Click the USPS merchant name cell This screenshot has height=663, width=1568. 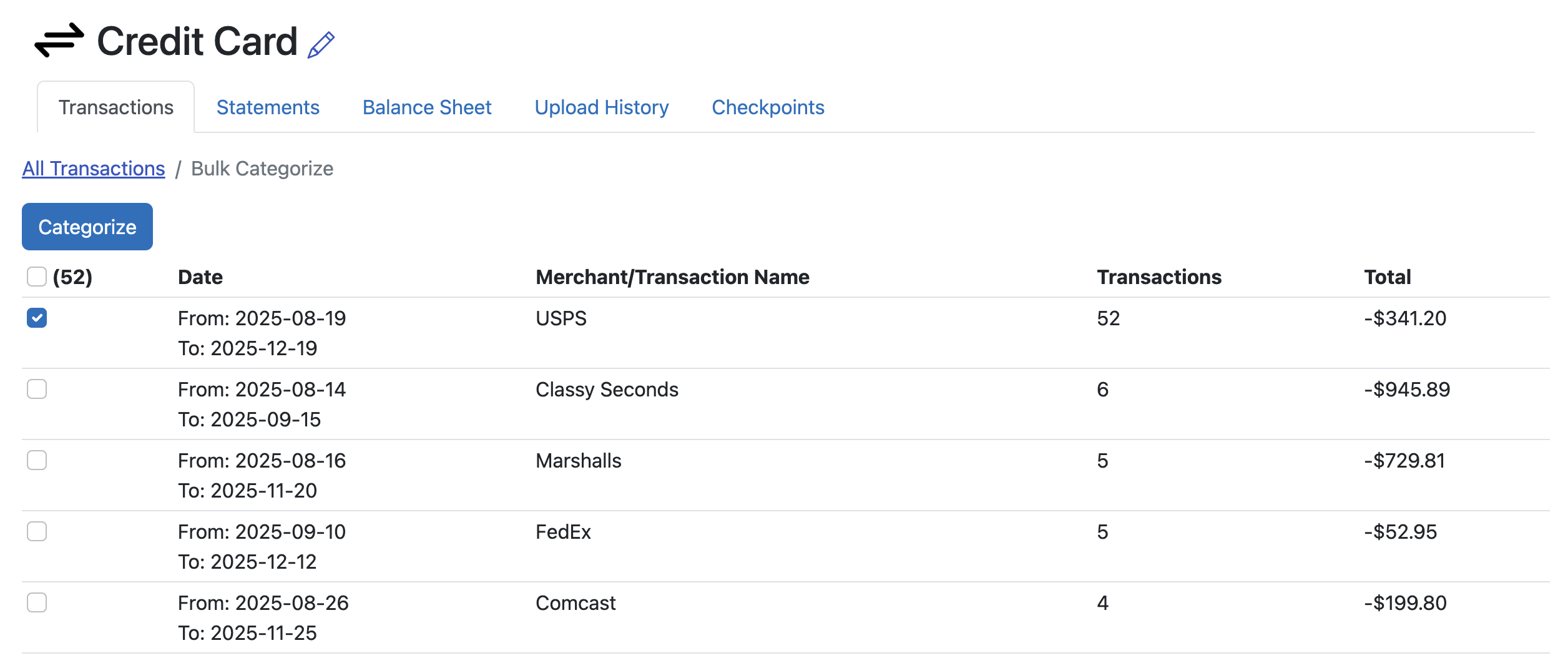click(561, 318)
